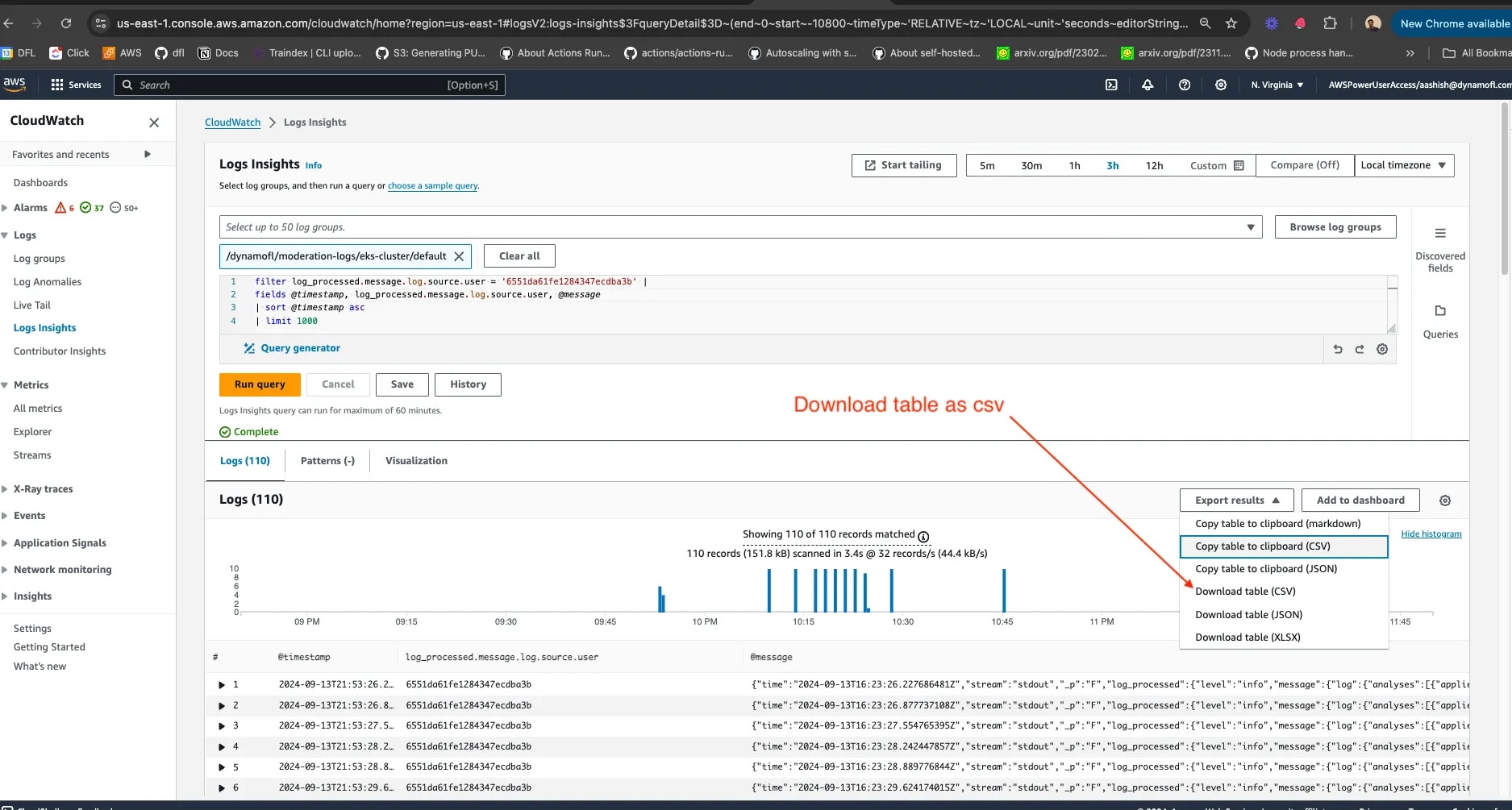Collapse Export results dropdown
The image size is (1512, 810).
1236,501
